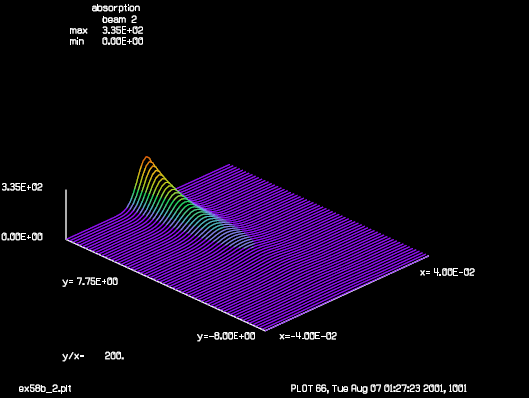Click the 0.00E+00 vertical axis label
This screenshot has height=398, width=529.
pos(22,237)
